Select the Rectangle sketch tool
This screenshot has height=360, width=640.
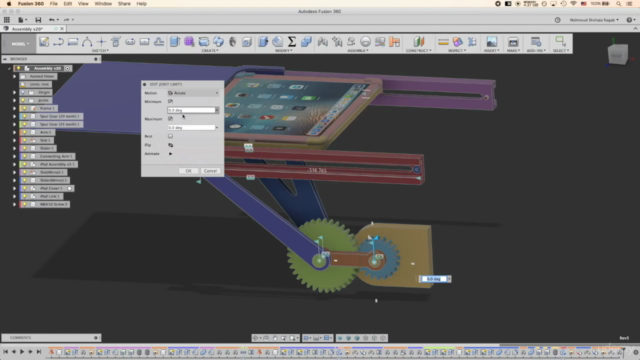coord(73,42)
